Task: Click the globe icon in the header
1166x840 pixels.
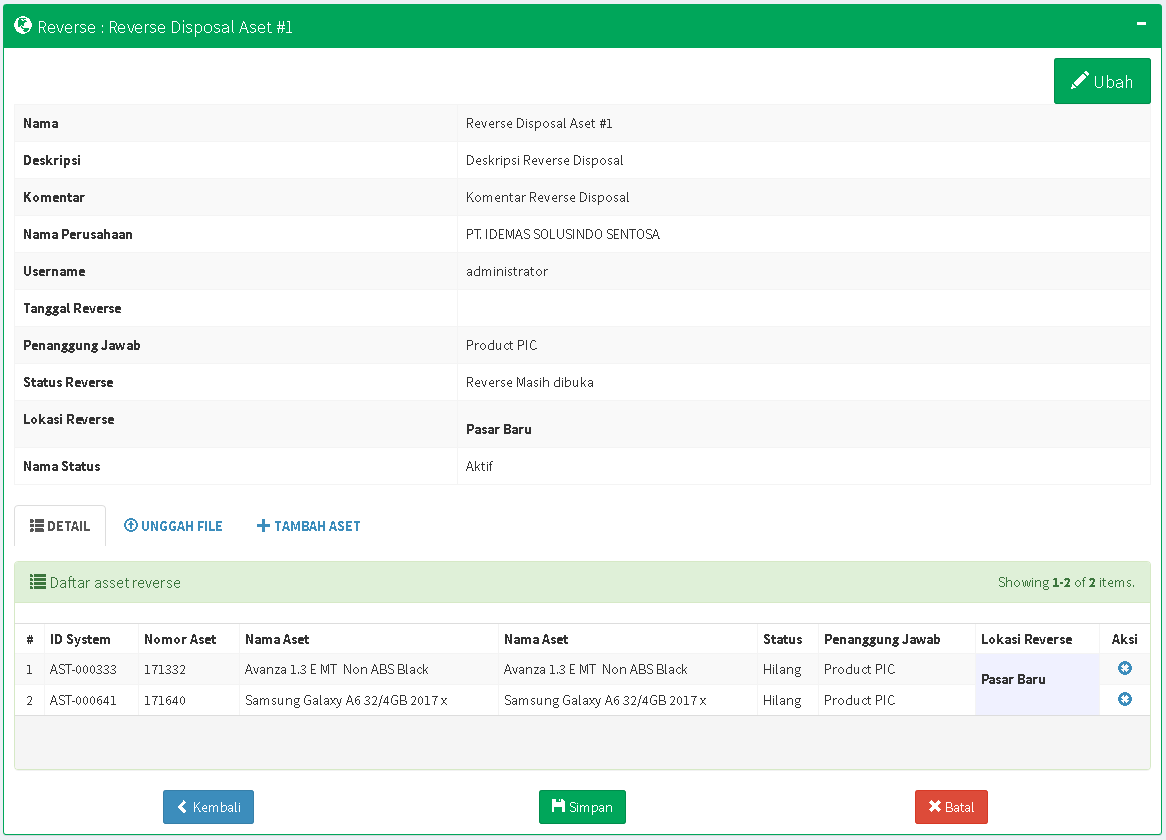Action: (23, 27)
